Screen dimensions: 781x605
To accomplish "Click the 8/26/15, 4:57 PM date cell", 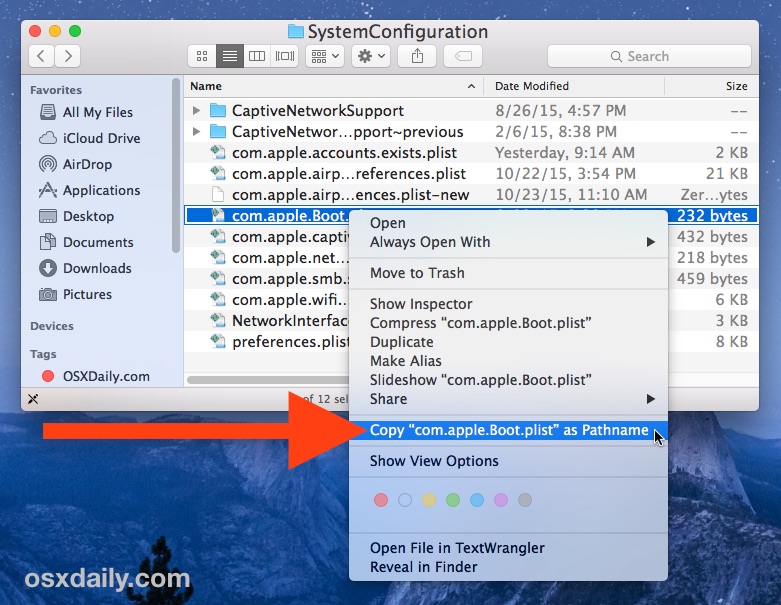I will click(x=560, y=111).
